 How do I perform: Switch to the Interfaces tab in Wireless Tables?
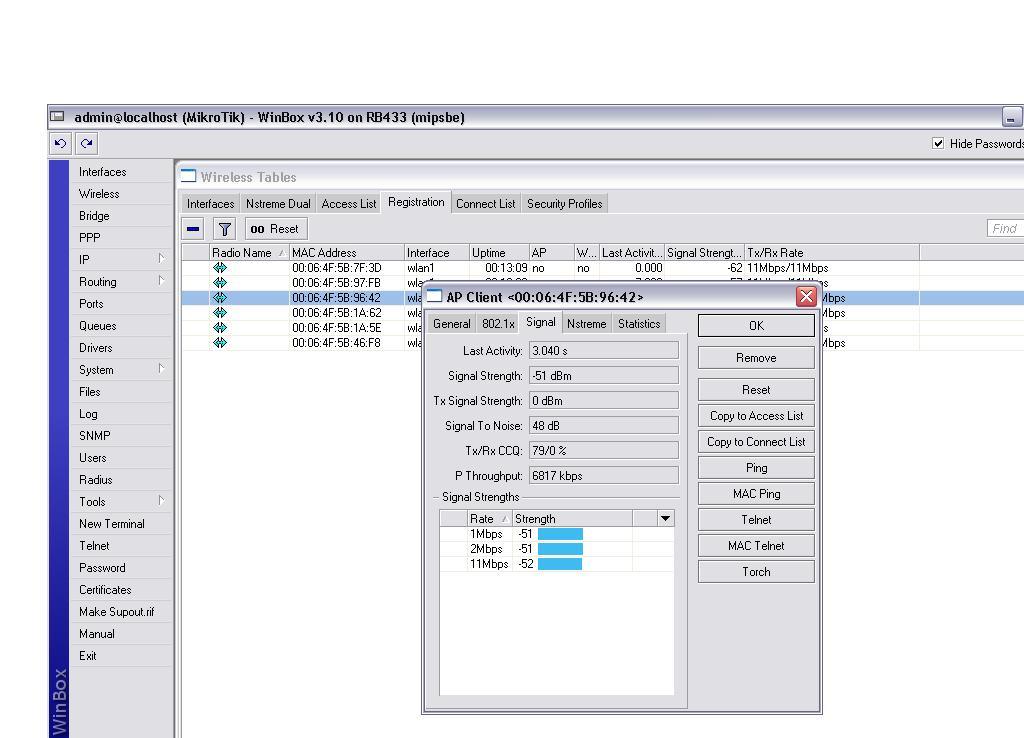tap(210, 204)
